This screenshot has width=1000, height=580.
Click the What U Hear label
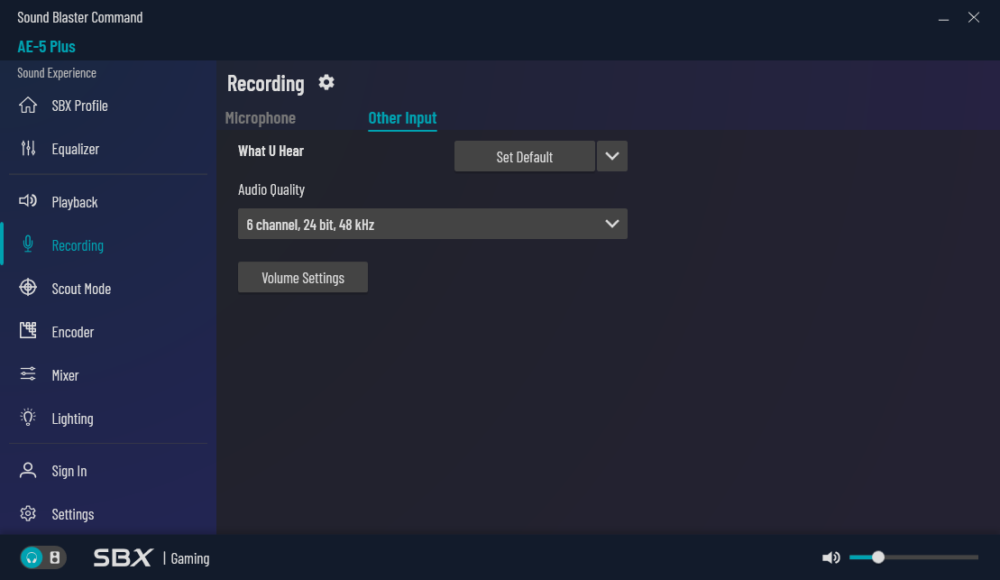[x=271, y=151]
